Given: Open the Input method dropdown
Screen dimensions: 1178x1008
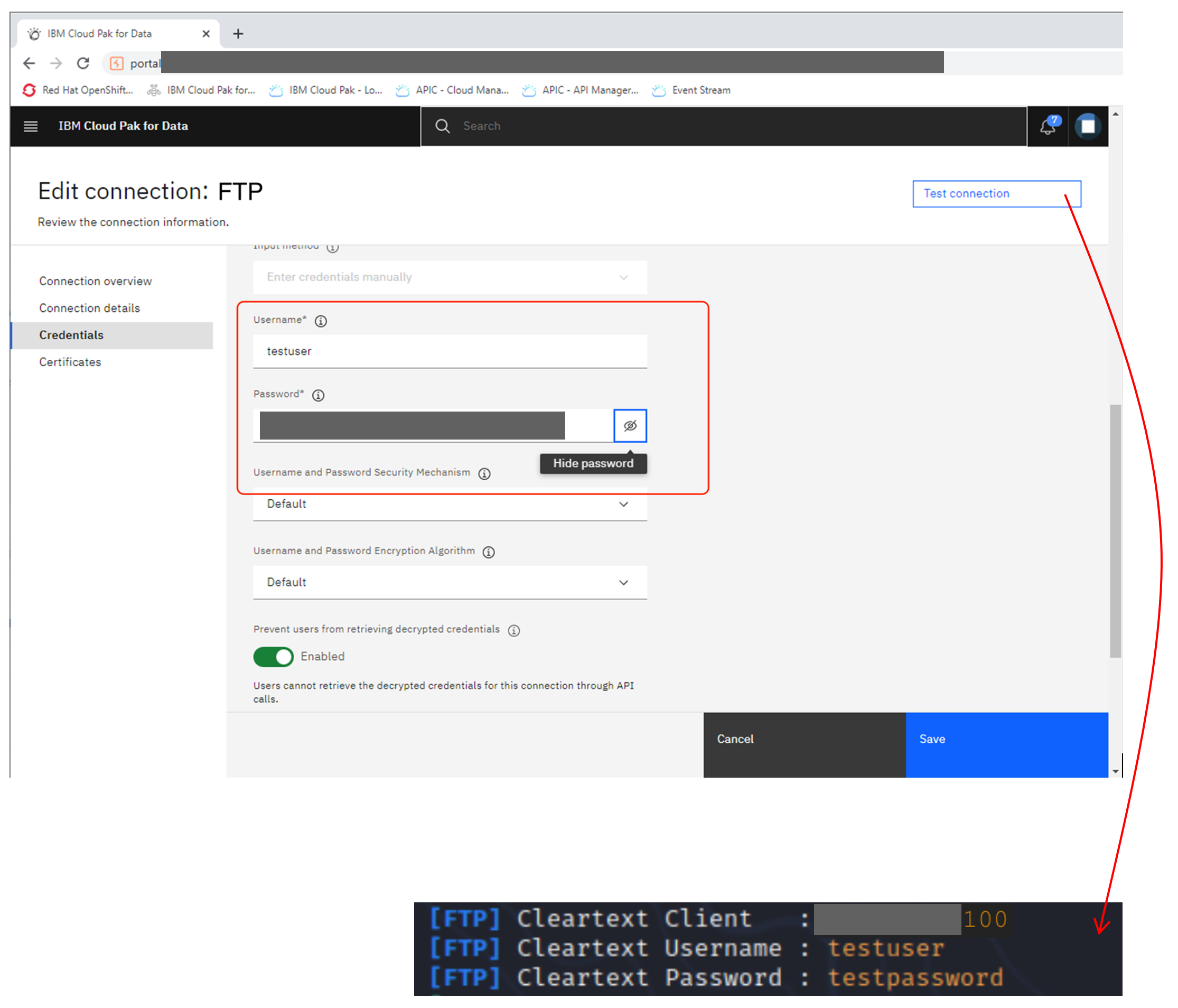Looking at the screenshot, I should (x=450, y=277).
